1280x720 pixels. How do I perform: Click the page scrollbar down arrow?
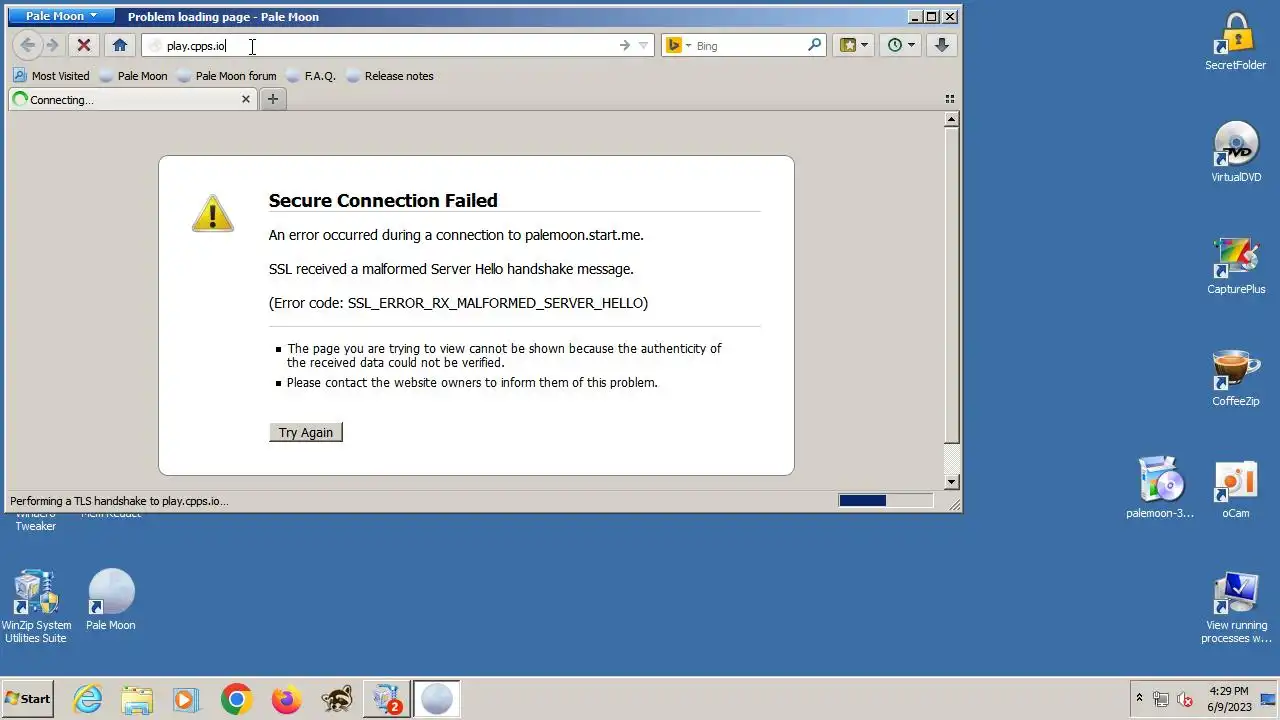point(952,482)
